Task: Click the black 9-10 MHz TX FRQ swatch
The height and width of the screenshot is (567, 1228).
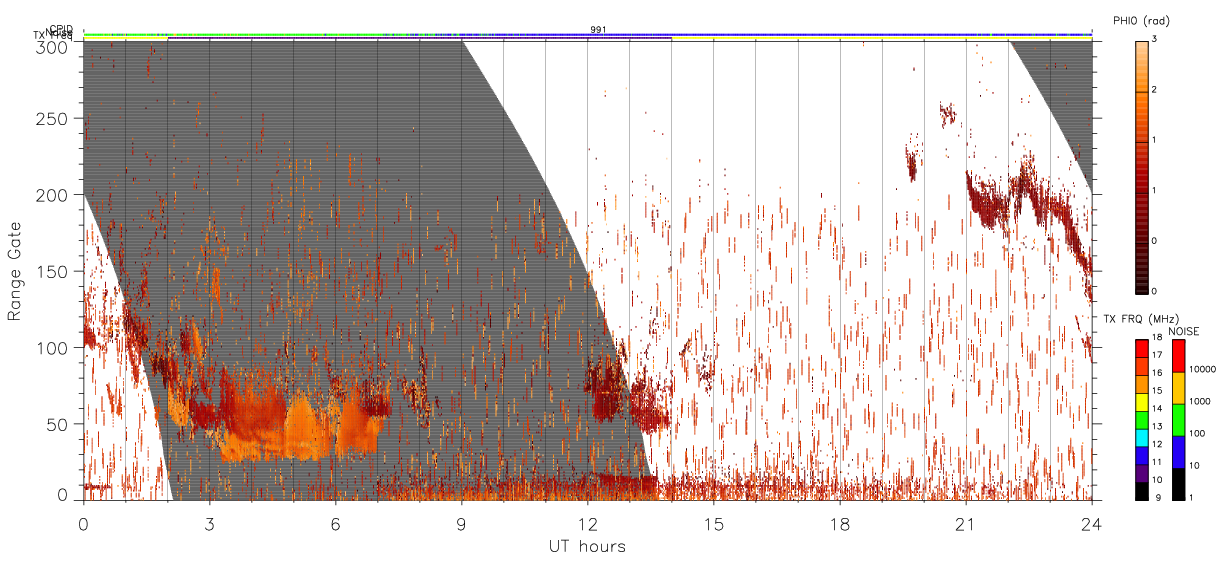Action: click(1141, 491)
